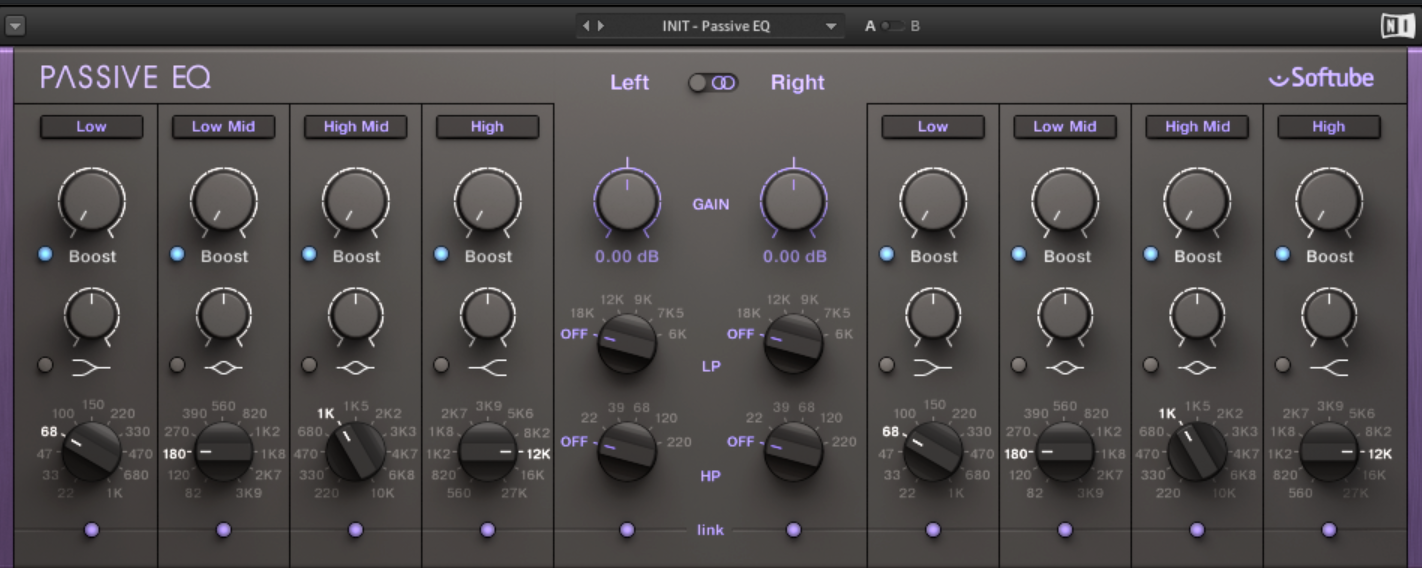Viewport: 1422px width, 568px height.
Task: Toggle left Low Mid band shape LED
Action: [x=177, y=365]
